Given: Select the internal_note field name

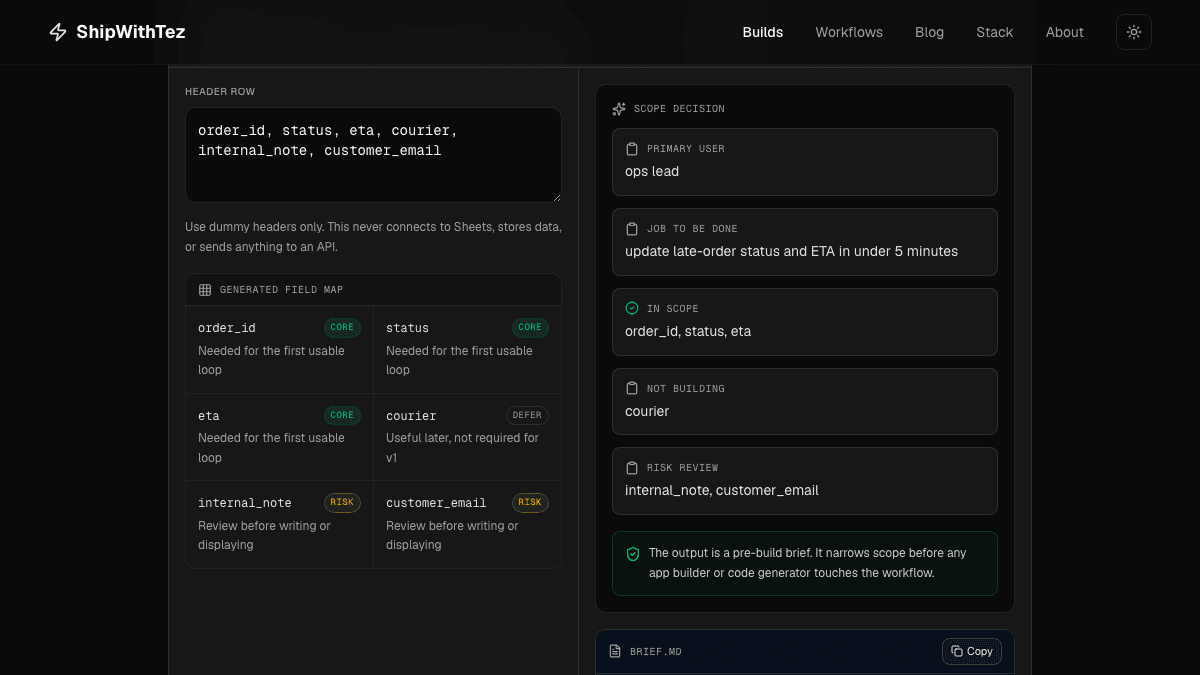Looking at the screenshot, I should [x=245, y=503].
